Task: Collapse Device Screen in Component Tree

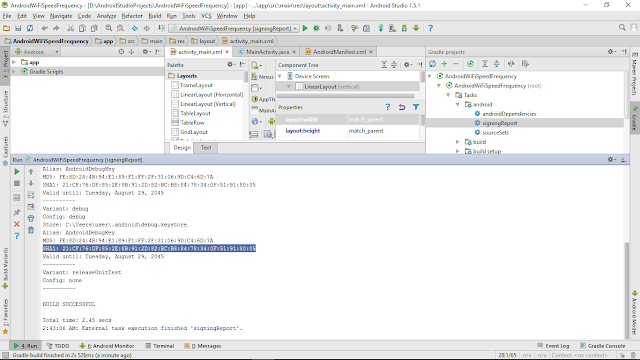Action: click(x=280, y=76)
